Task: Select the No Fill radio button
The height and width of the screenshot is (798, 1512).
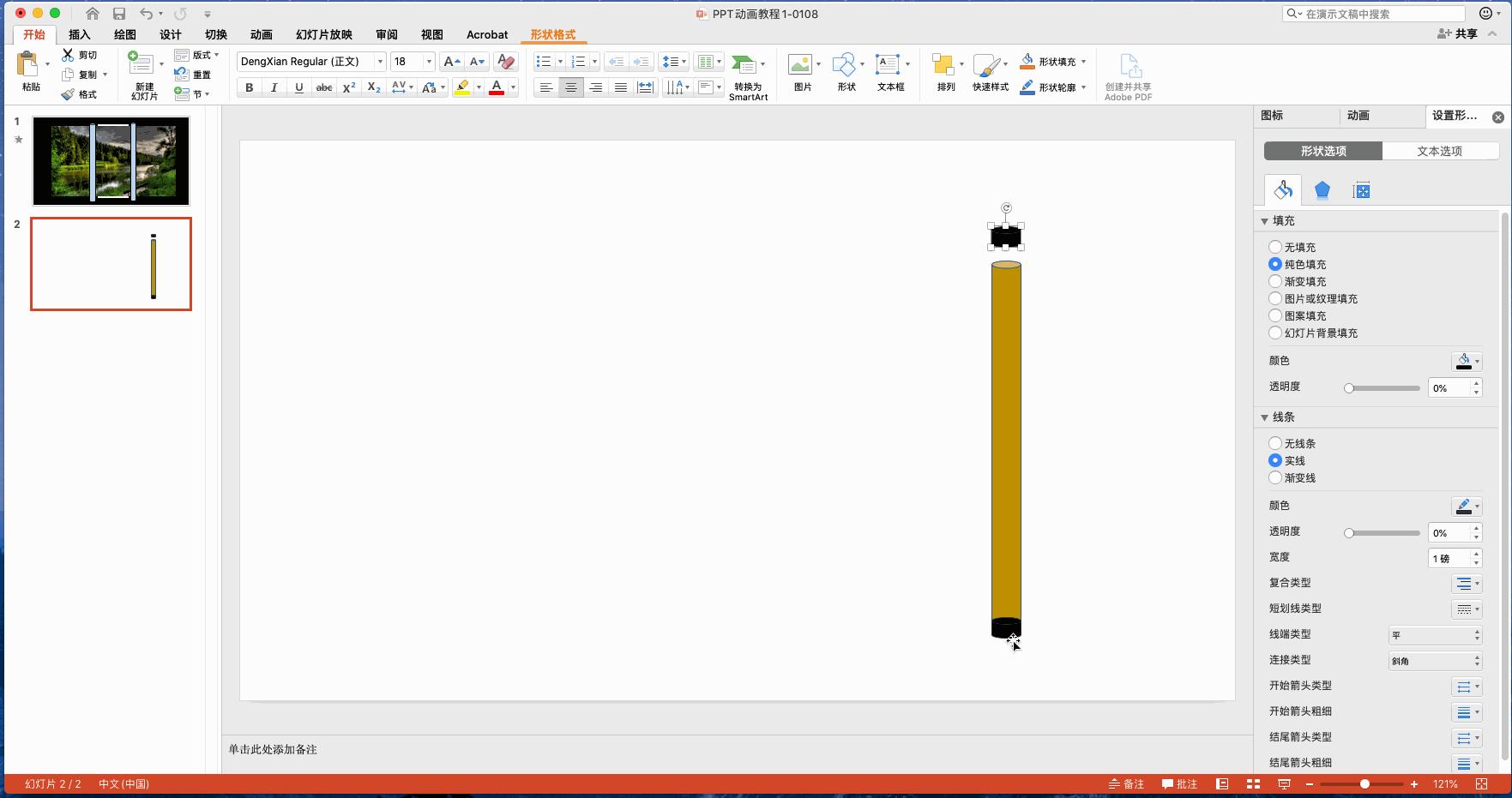Action: click(x=1275, y=247)
